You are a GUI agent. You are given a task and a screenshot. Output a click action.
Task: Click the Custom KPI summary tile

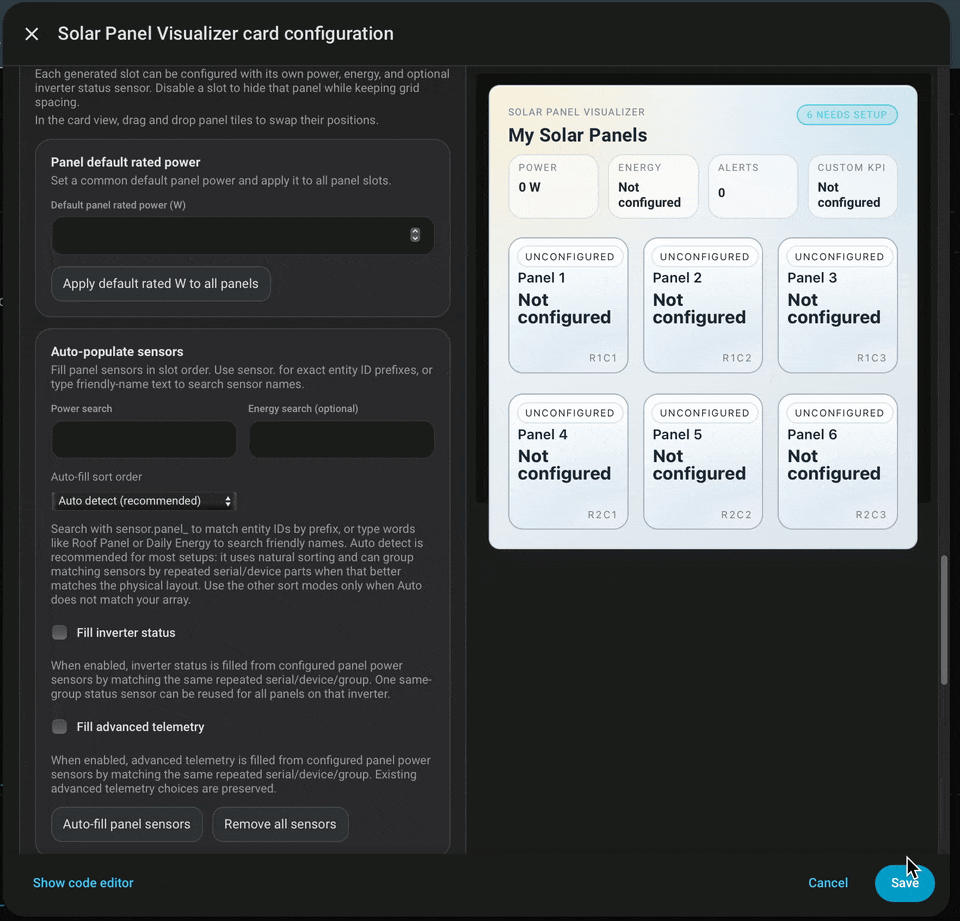[852, 186]
